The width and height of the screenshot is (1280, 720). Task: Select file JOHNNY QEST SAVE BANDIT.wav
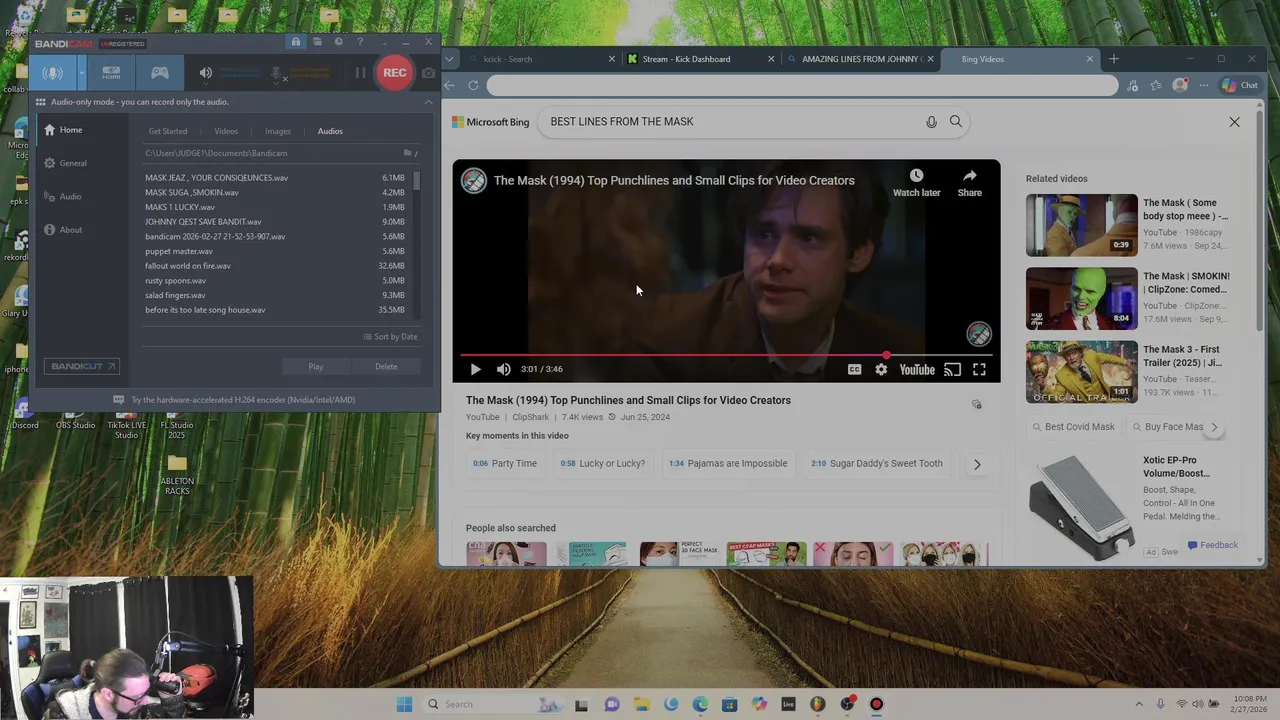point(203,222)
